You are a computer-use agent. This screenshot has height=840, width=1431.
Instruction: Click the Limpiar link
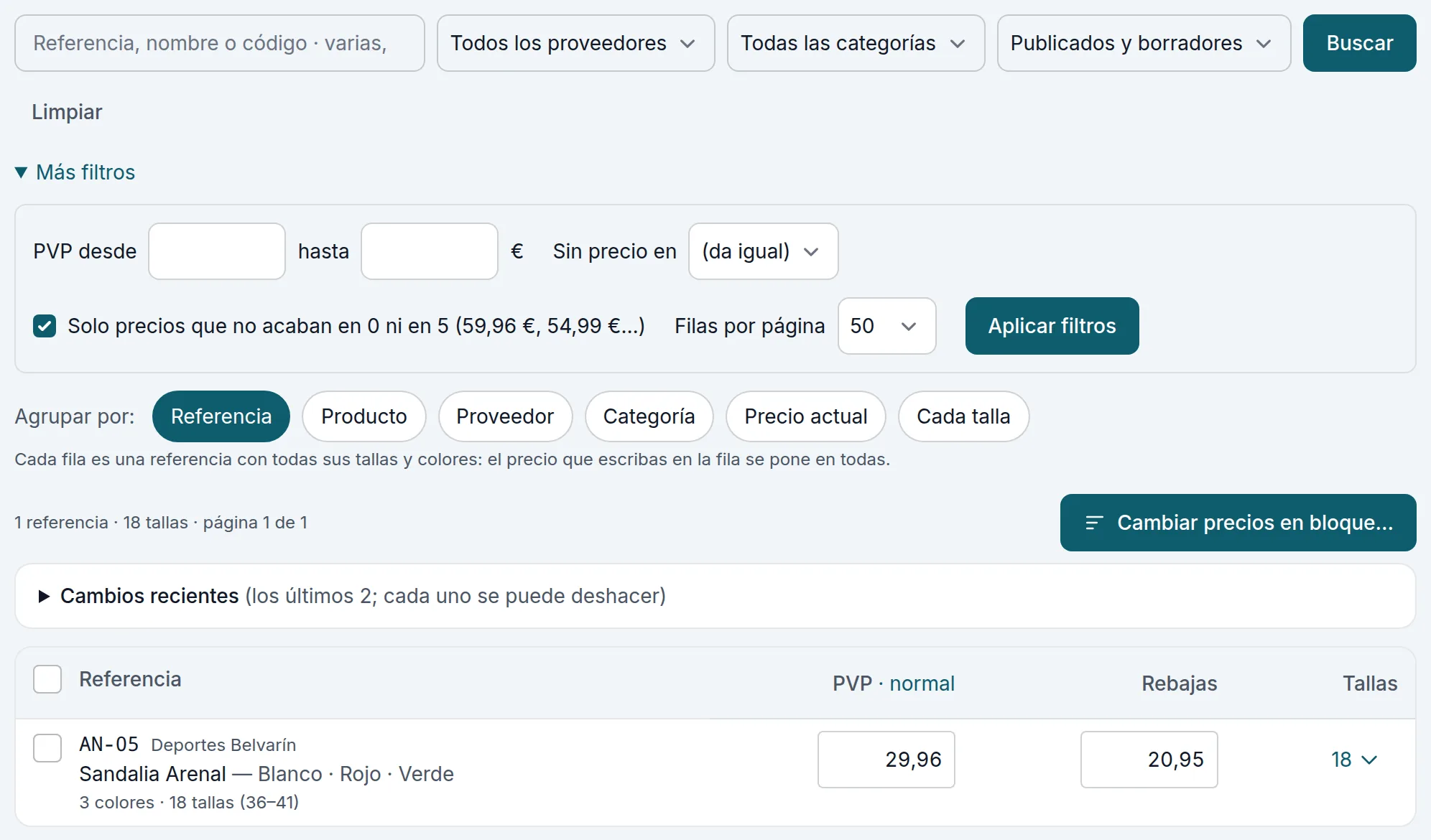(67, 112)
